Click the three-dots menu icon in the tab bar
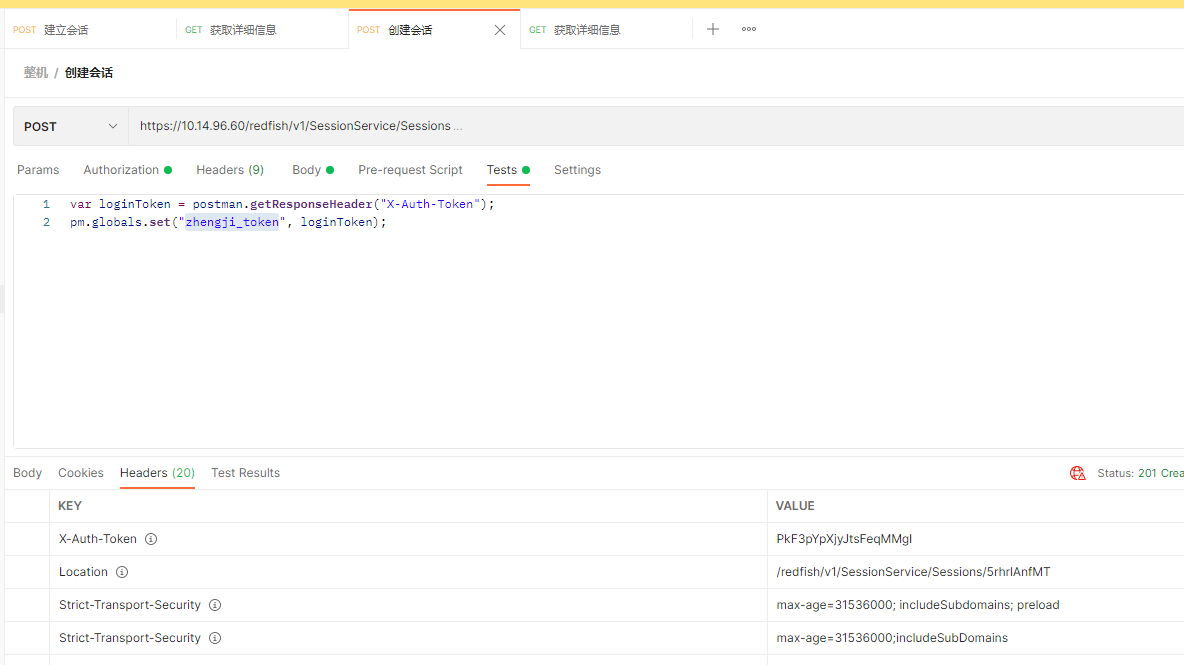This screenshot has width=1184, height=665. [748, 29]
